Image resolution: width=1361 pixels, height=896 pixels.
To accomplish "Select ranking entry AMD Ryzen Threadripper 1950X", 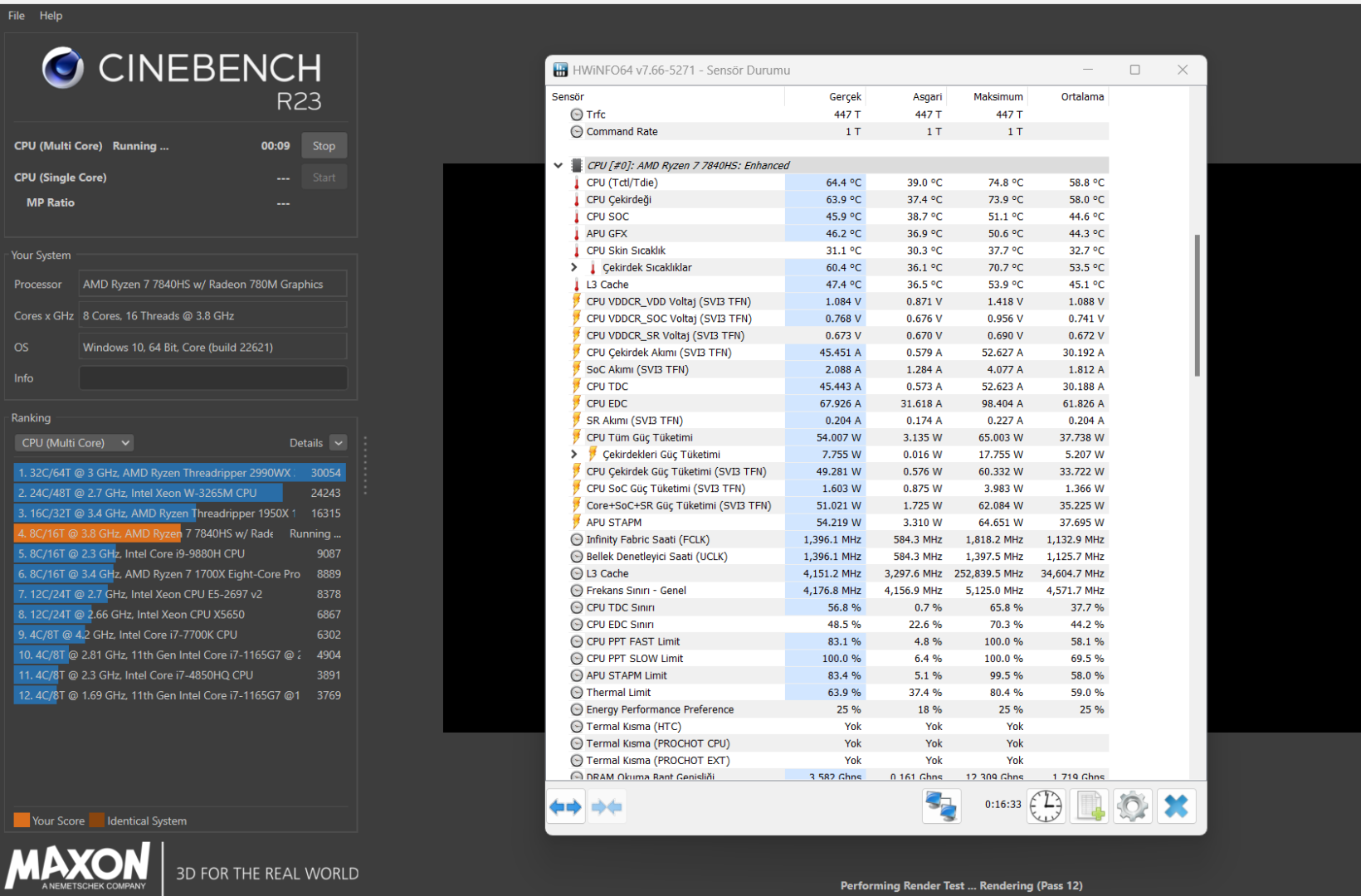I will pyautogui.click(x=179, y=514).
